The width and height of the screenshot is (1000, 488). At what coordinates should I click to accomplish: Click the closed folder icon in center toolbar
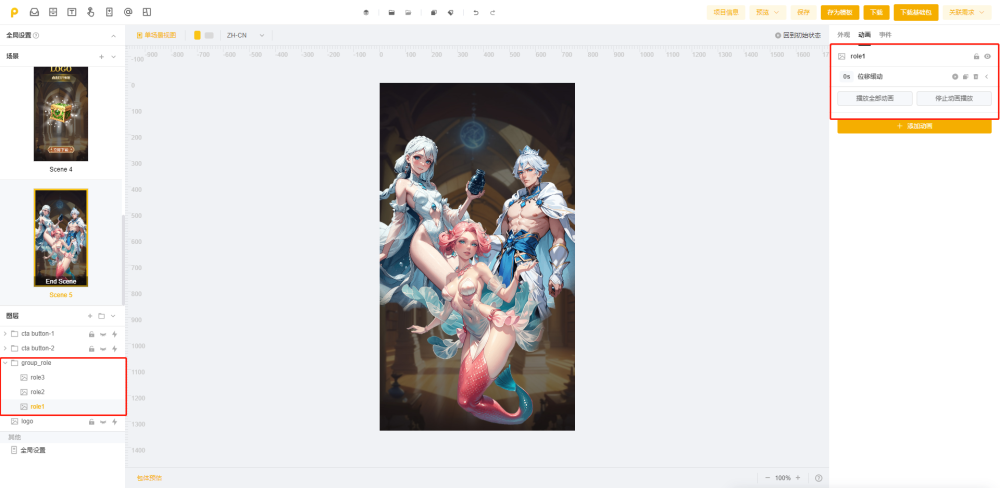(x=392, y=13)
